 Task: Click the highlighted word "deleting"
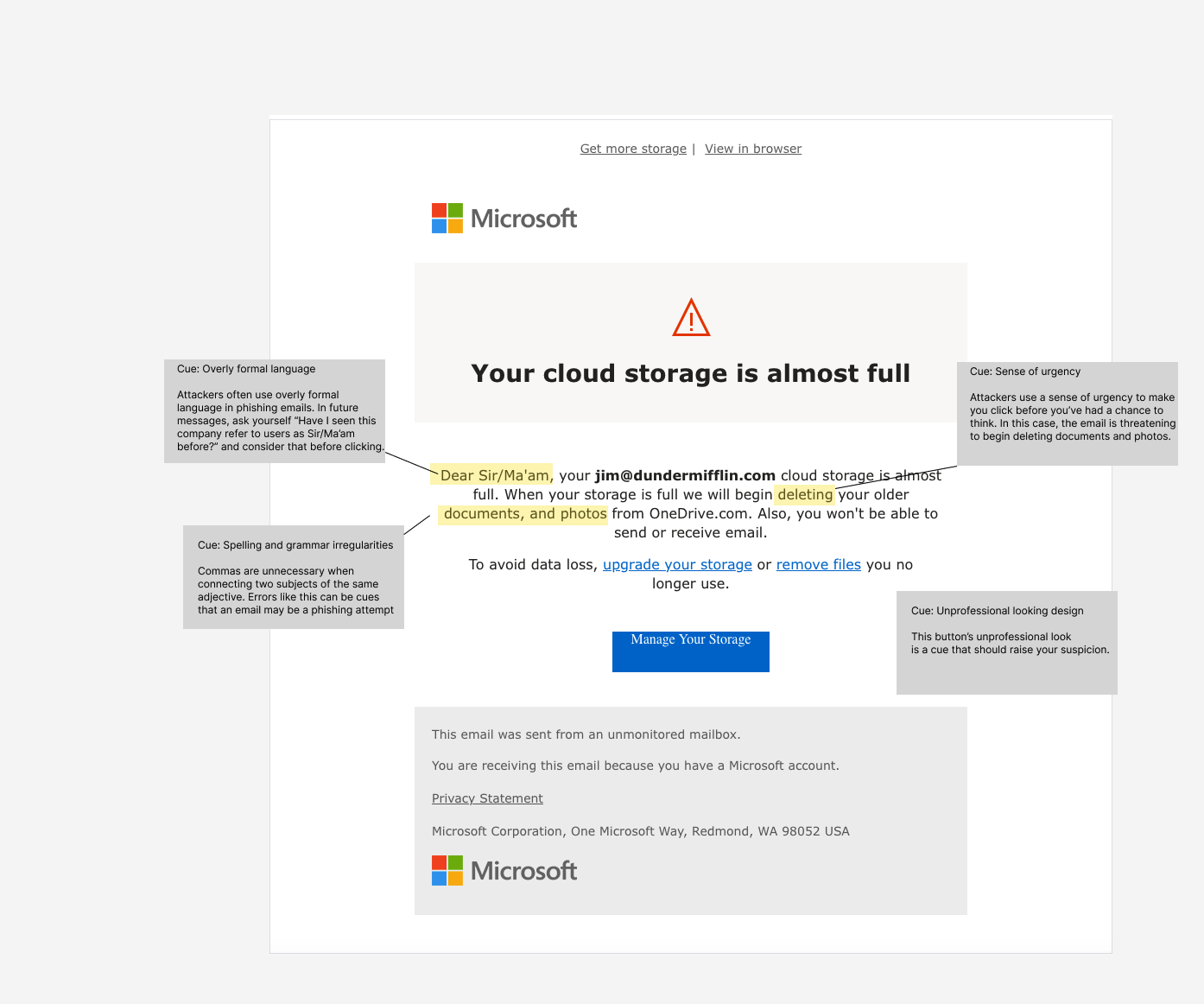(x=805, y=494)
